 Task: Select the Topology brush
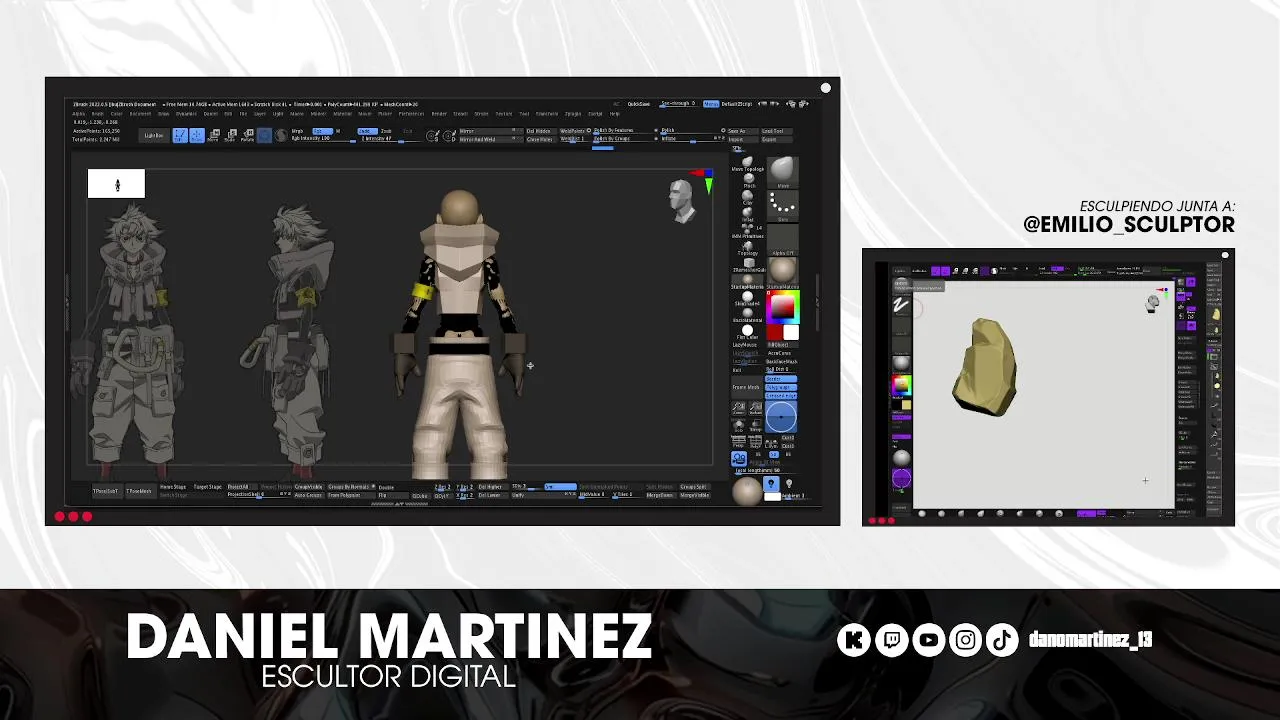[748, 248]
